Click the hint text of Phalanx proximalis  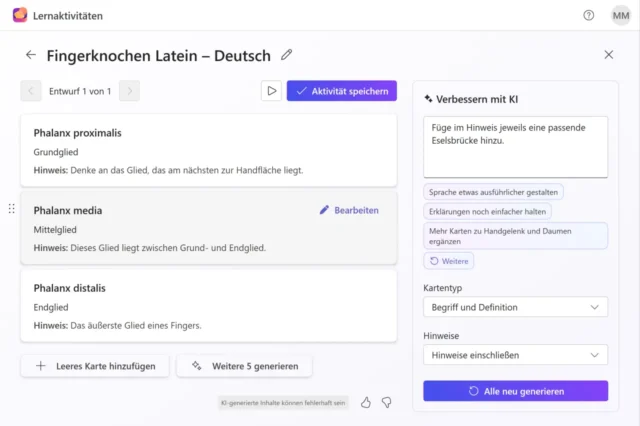(x=168, y=170)
